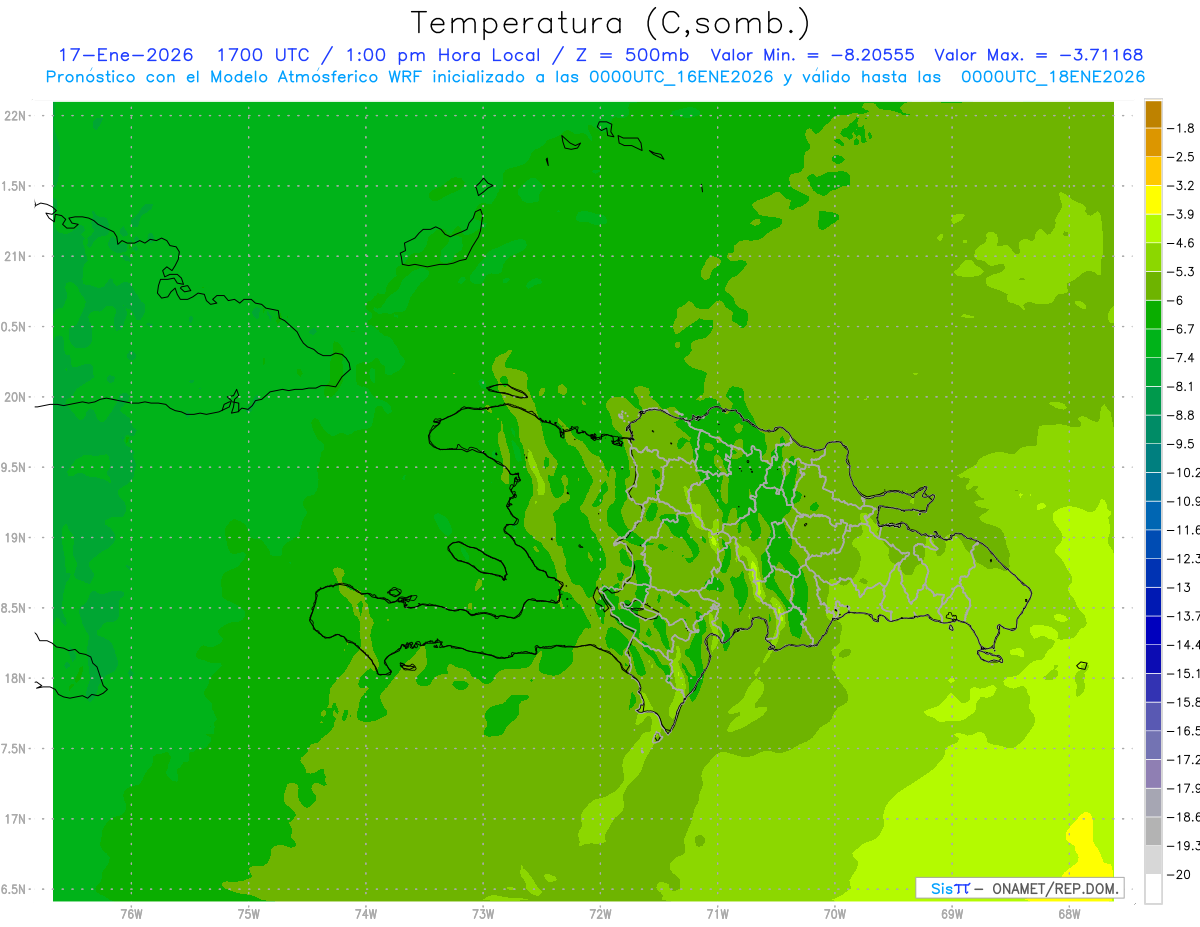Click the '9.5N' latitude tick label
1200x927 pixels.
(x=14, y=468)
